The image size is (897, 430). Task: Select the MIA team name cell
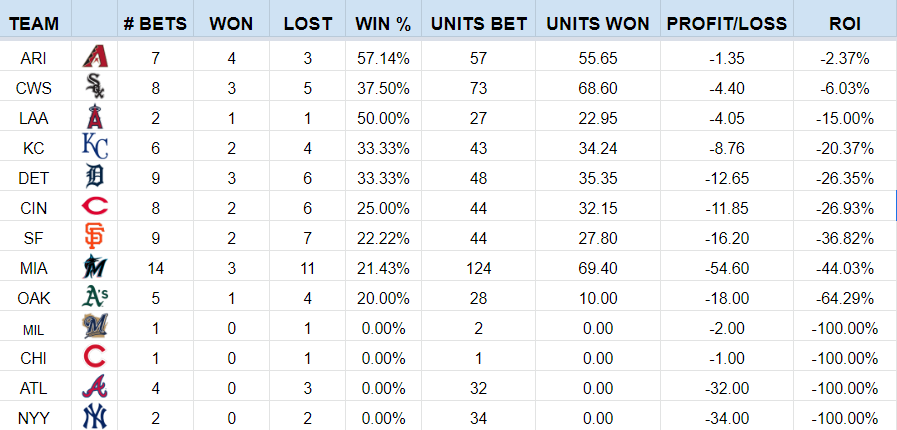click(x=34, y=268)
